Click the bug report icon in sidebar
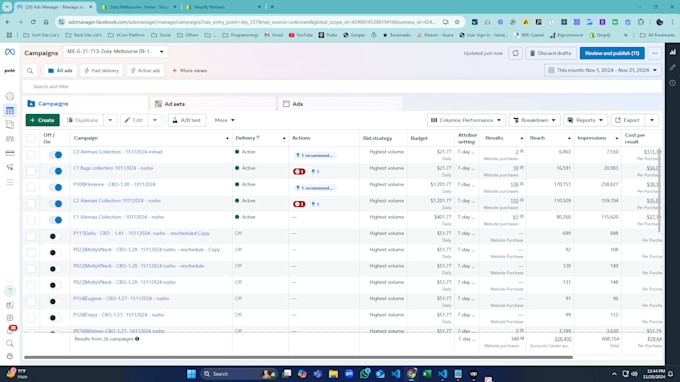The width and height of the screenshot is (680, 382). 10,356
